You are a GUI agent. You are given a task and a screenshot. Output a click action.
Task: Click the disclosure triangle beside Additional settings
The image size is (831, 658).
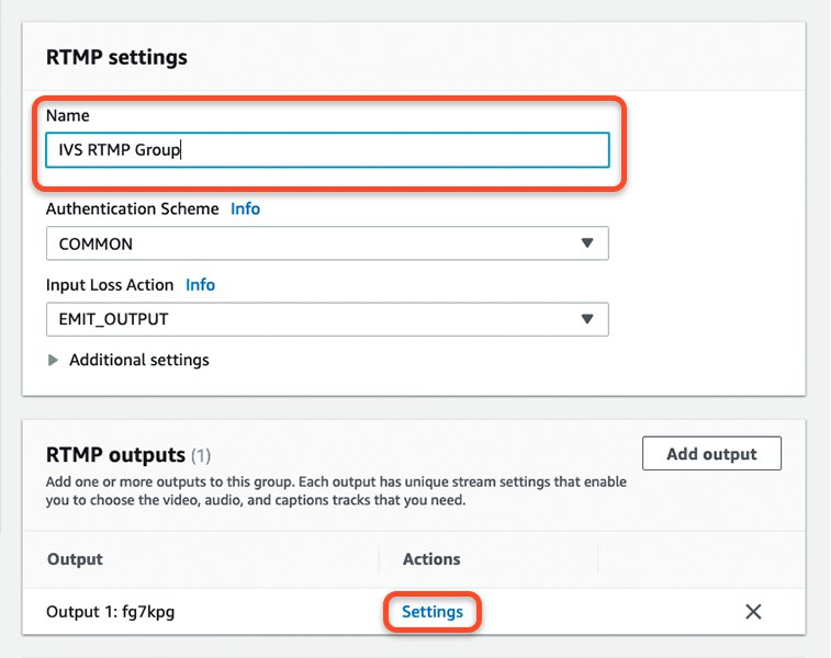55,360
